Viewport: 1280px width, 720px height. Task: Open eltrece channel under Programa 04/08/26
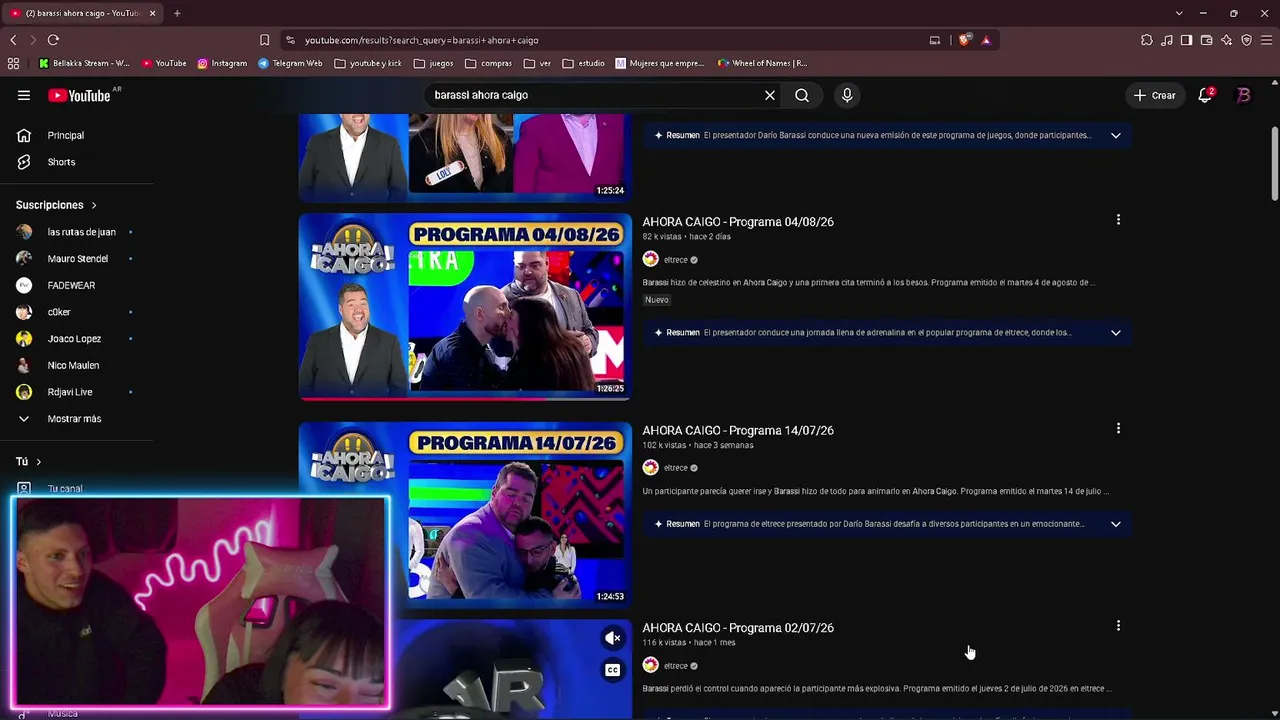[x=676, y=260]
